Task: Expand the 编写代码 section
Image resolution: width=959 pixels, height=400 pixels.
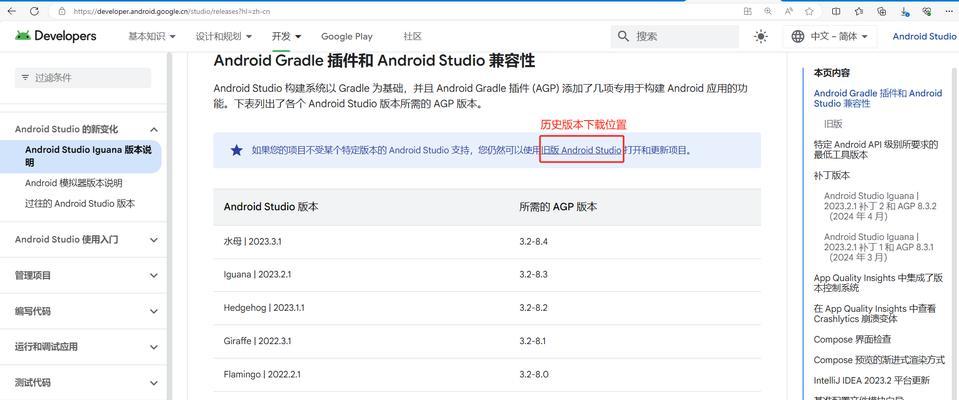Action: click(154, 311)
